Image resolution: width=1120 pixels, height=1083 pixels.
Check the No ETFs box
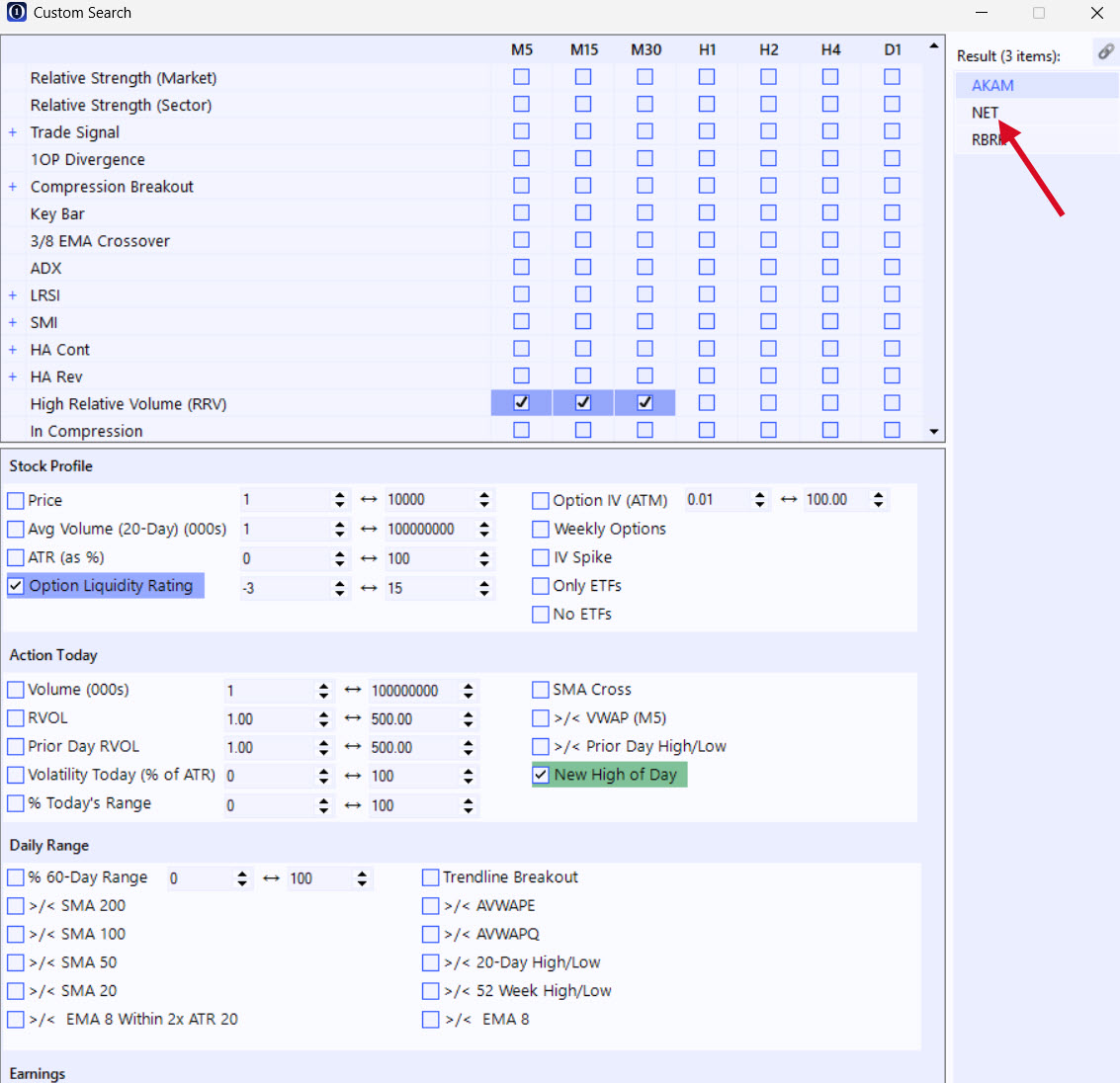541,615
